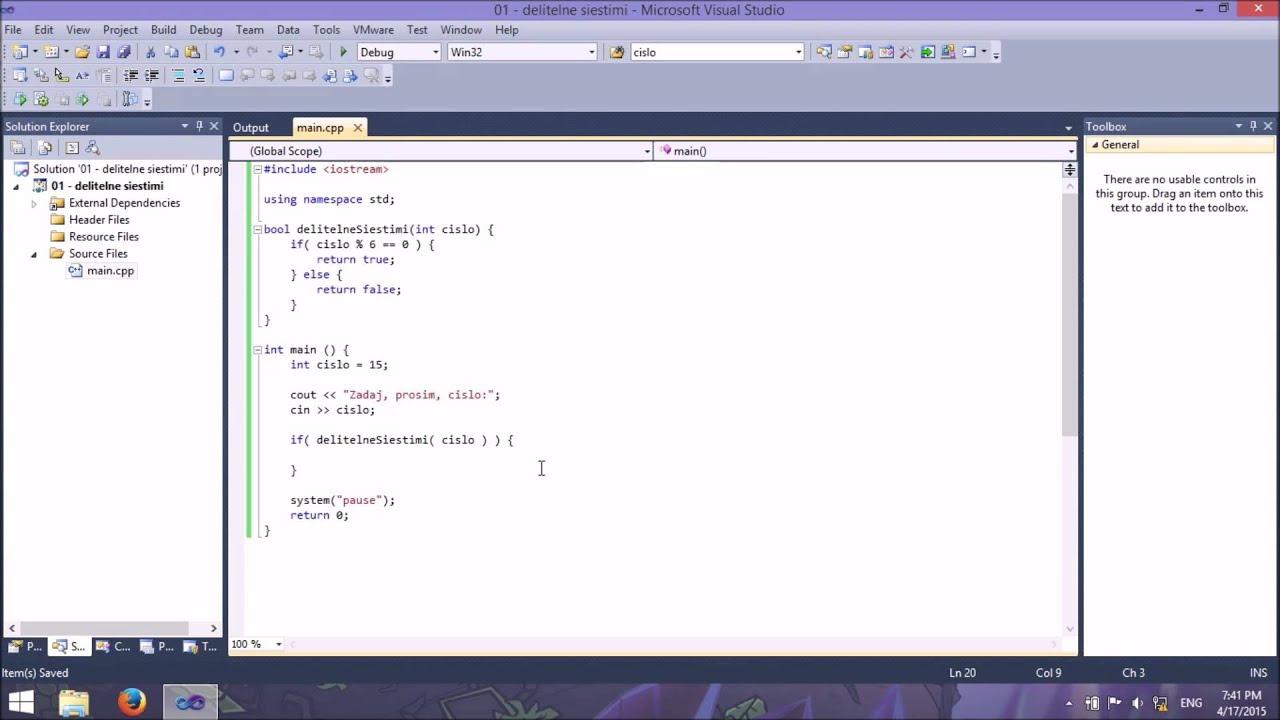This screenshot has width=1280, height=720.
Task: Click the New Project toolbar icon
Action: (19, 52)
